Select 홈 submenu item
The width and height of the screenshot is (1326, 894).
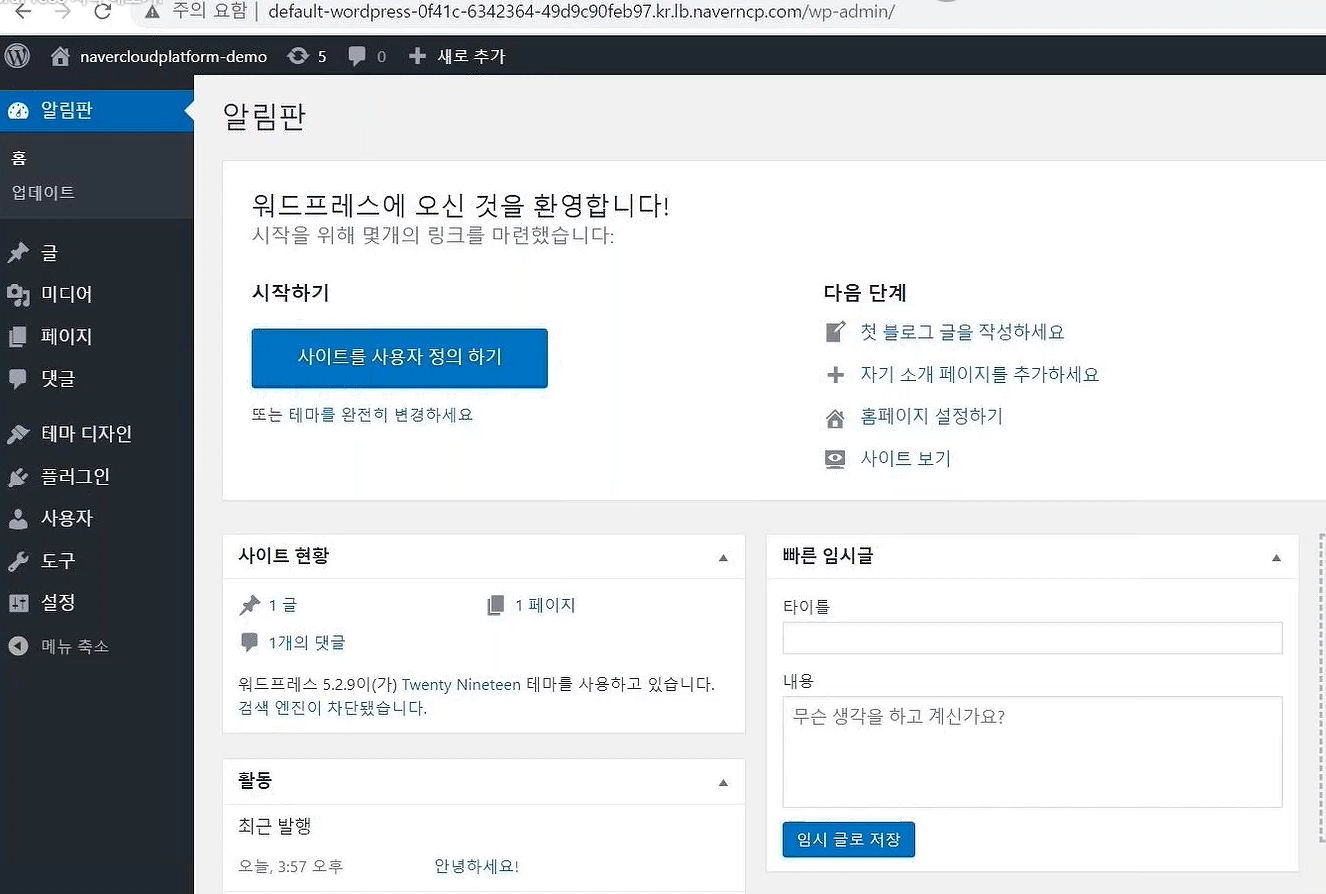pyautogui.click(x=19, y=158)
